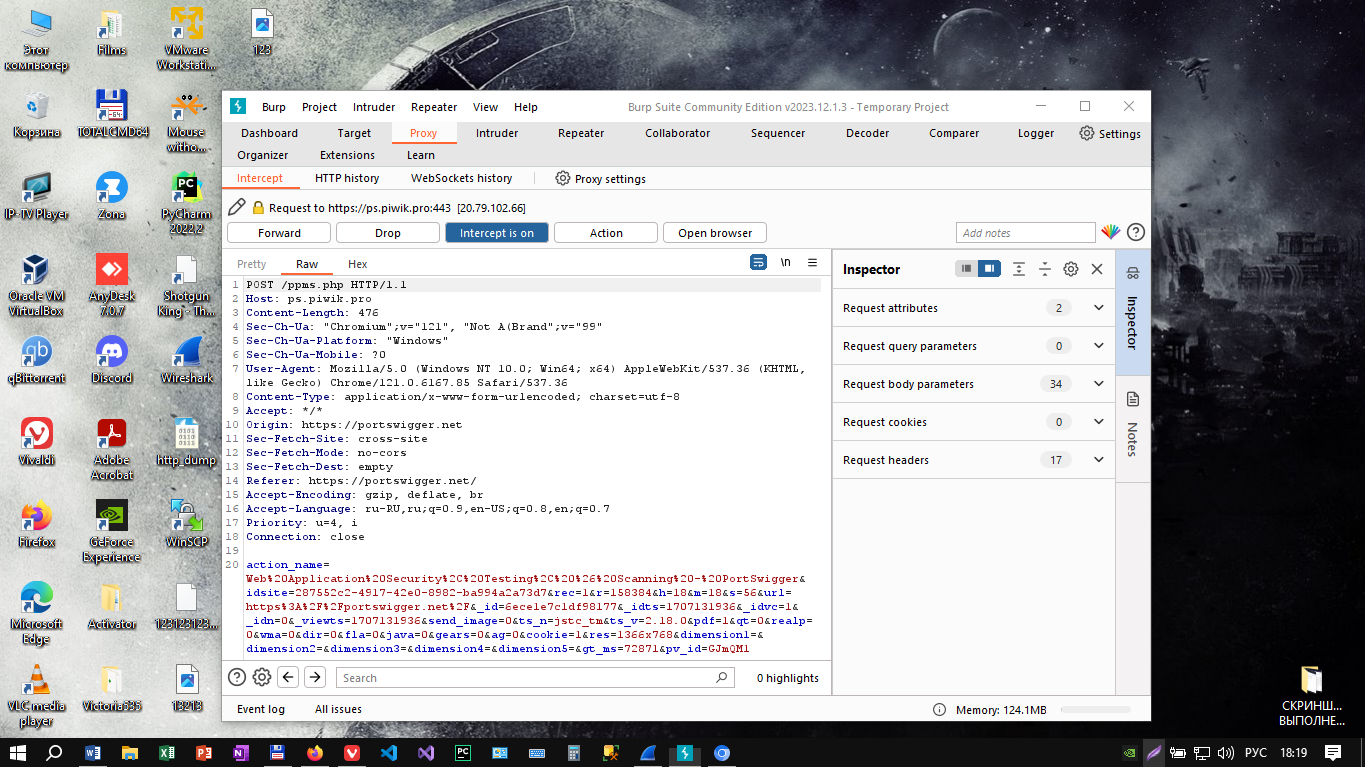The width and height of the screenshot is (1365, 767).
Task: Switch to the WebSockets history tab
Action: (462, 178)
